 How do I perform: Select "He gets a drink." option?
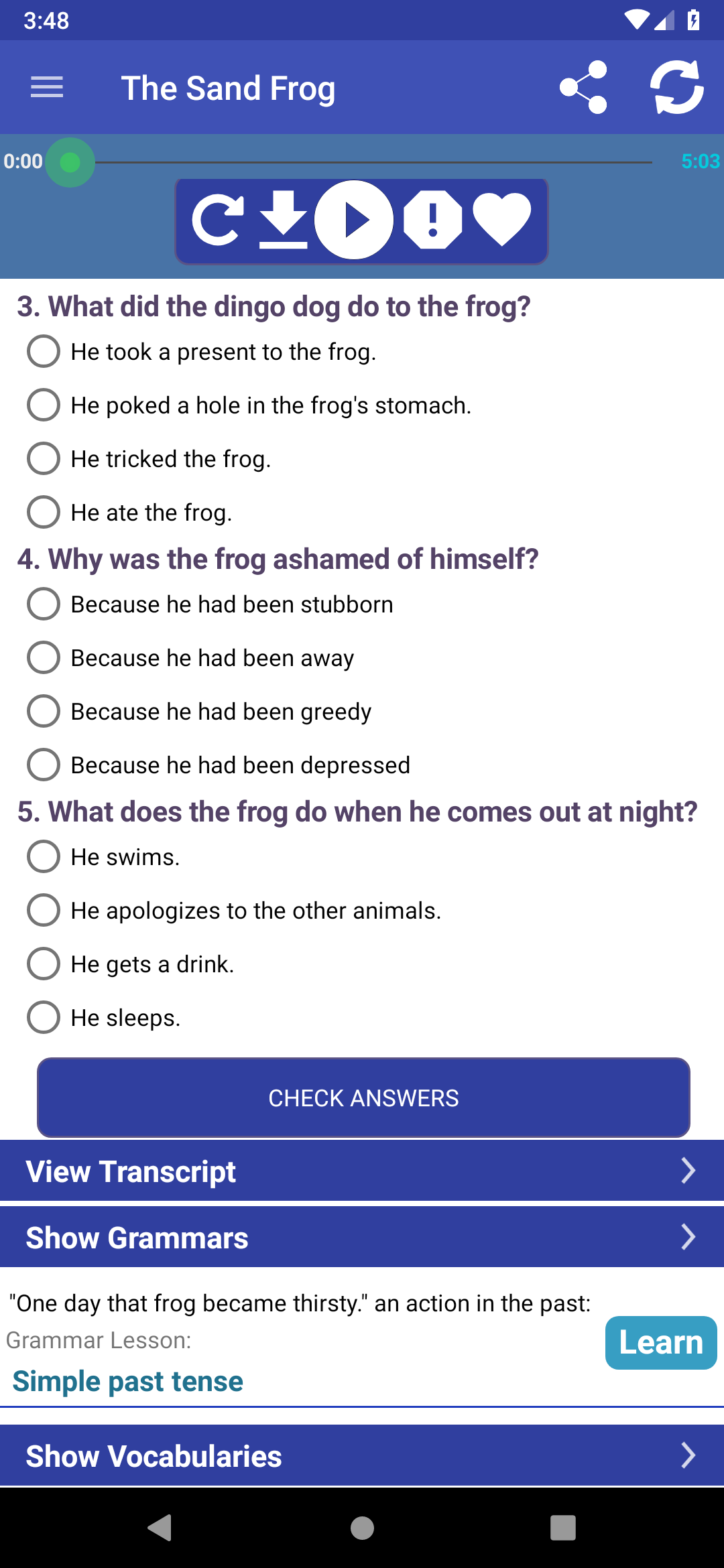131,964
